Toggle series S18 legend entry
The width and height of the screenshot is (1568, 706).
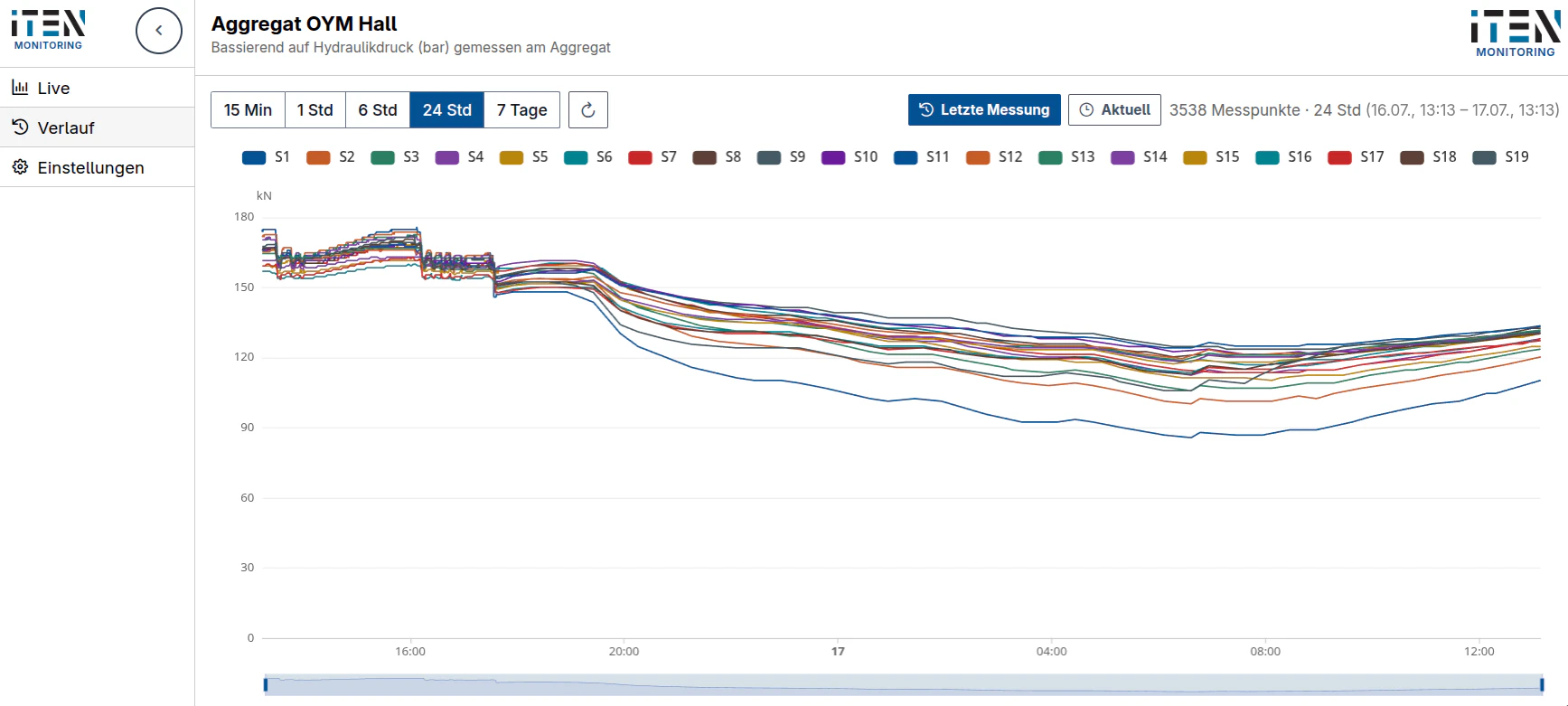point(1428,157)
